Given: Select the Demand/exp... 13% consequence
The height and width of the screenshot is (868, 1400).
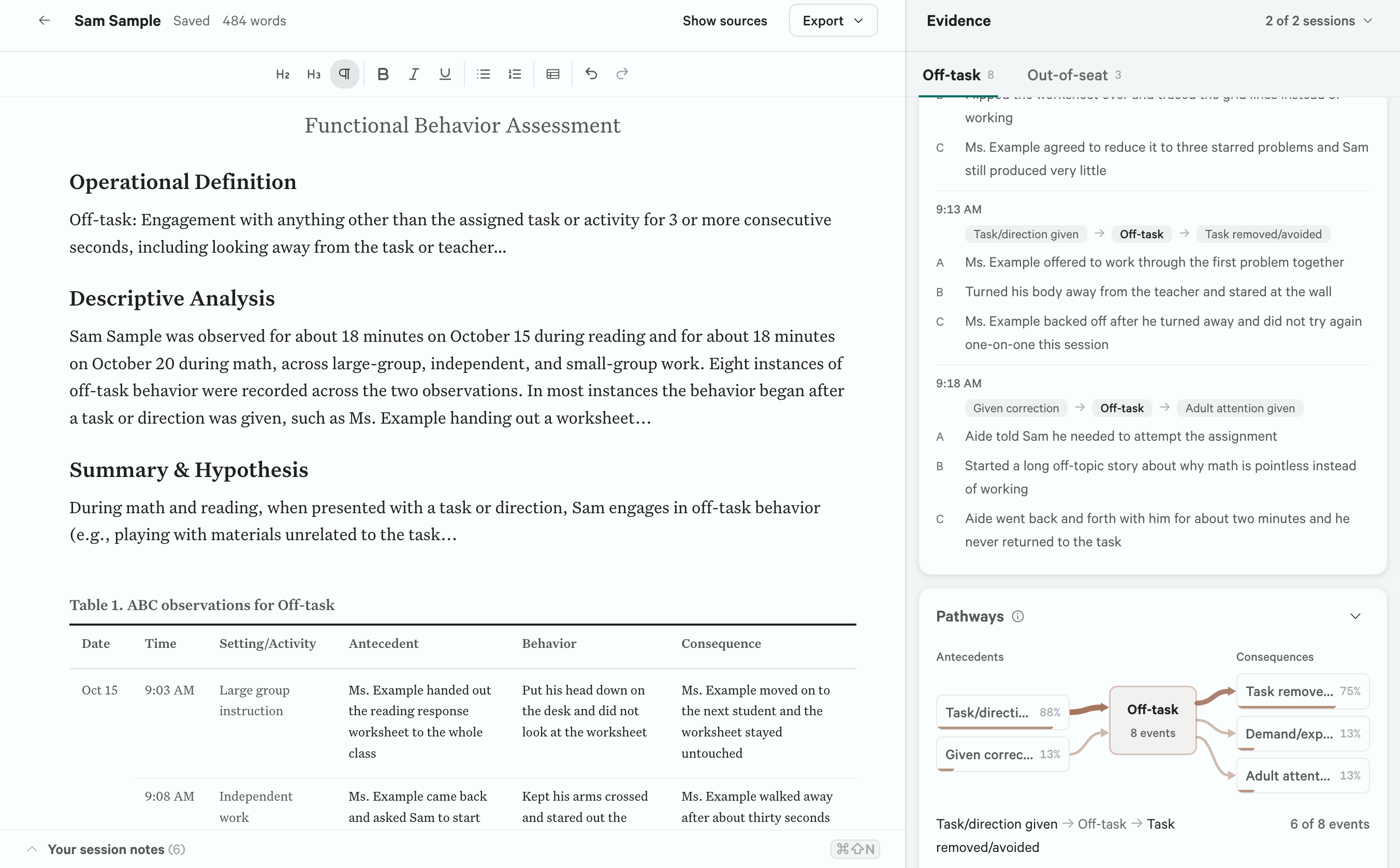Looking at the screenshot, I should point(1303,733).
